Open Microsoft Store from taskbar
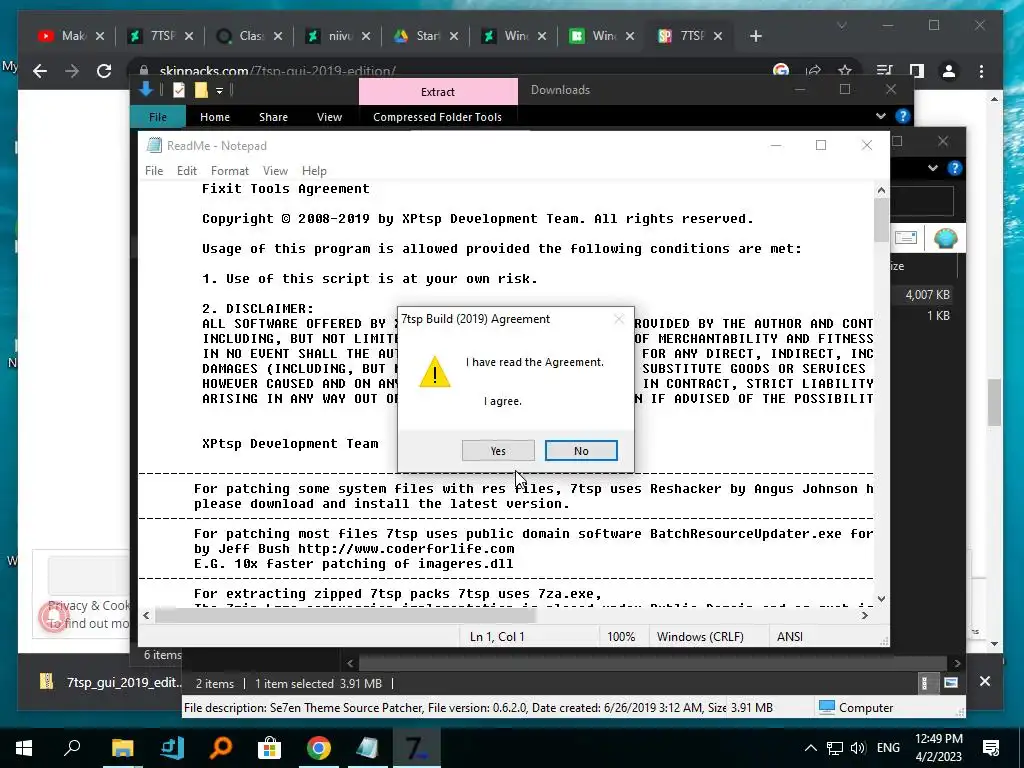This screenshot has height=768, width=1024. (x=269, y=748)
